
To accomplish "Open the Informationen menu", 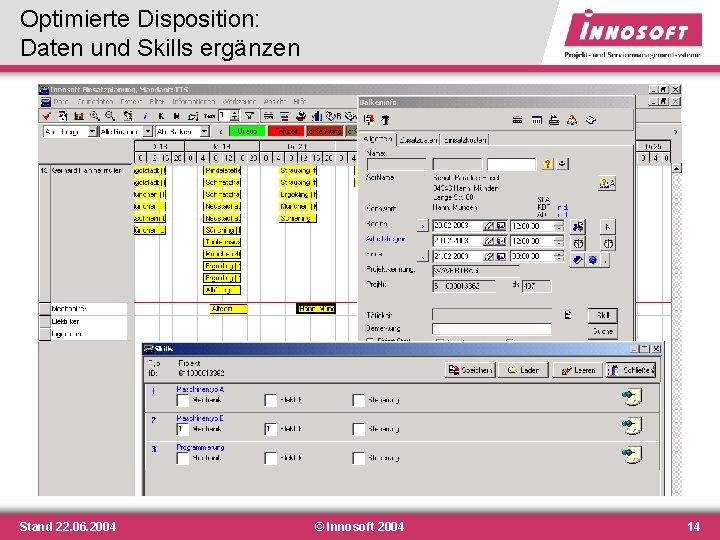I will [193, 101].
